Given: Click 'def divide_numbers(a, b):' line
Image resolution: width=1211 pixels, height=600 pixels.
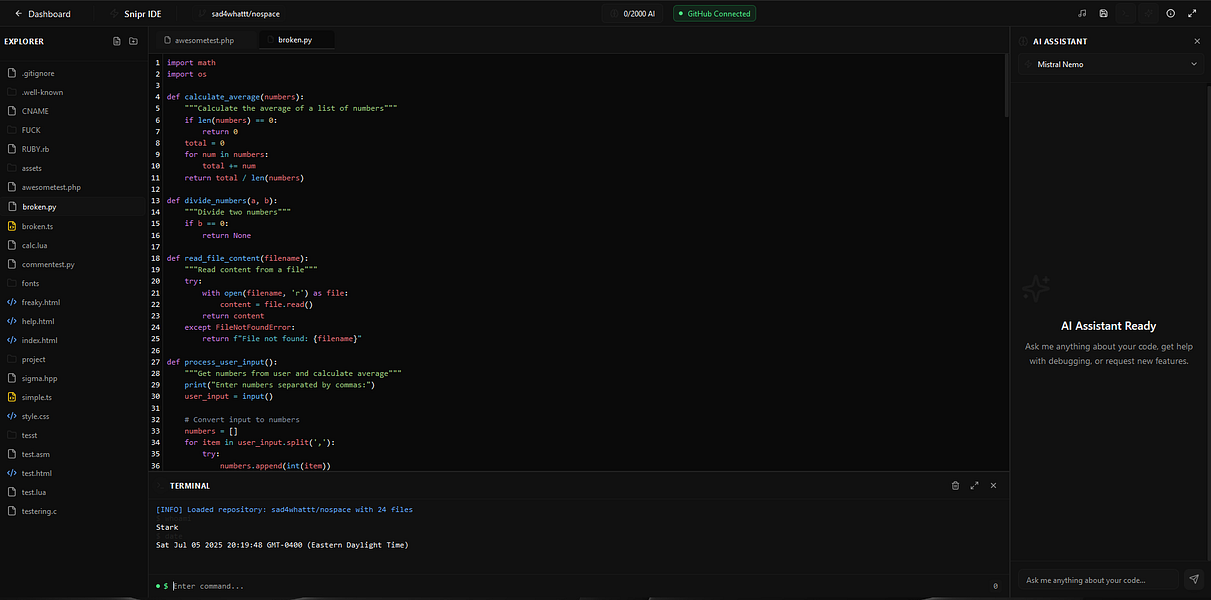Looking at the screenshot, I should click(222, 200).
